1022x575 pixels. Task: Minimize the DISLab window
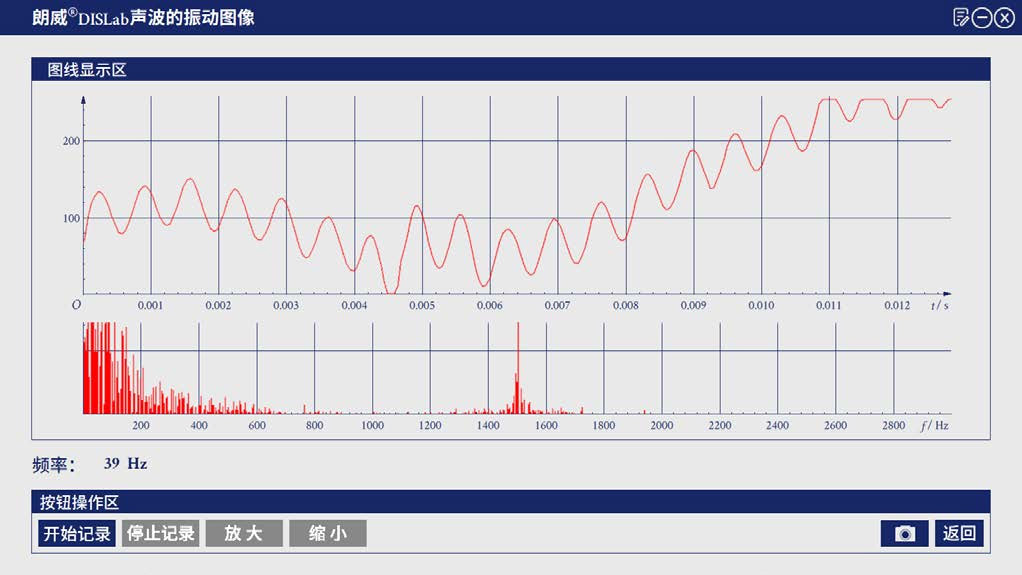pos(982,17)
